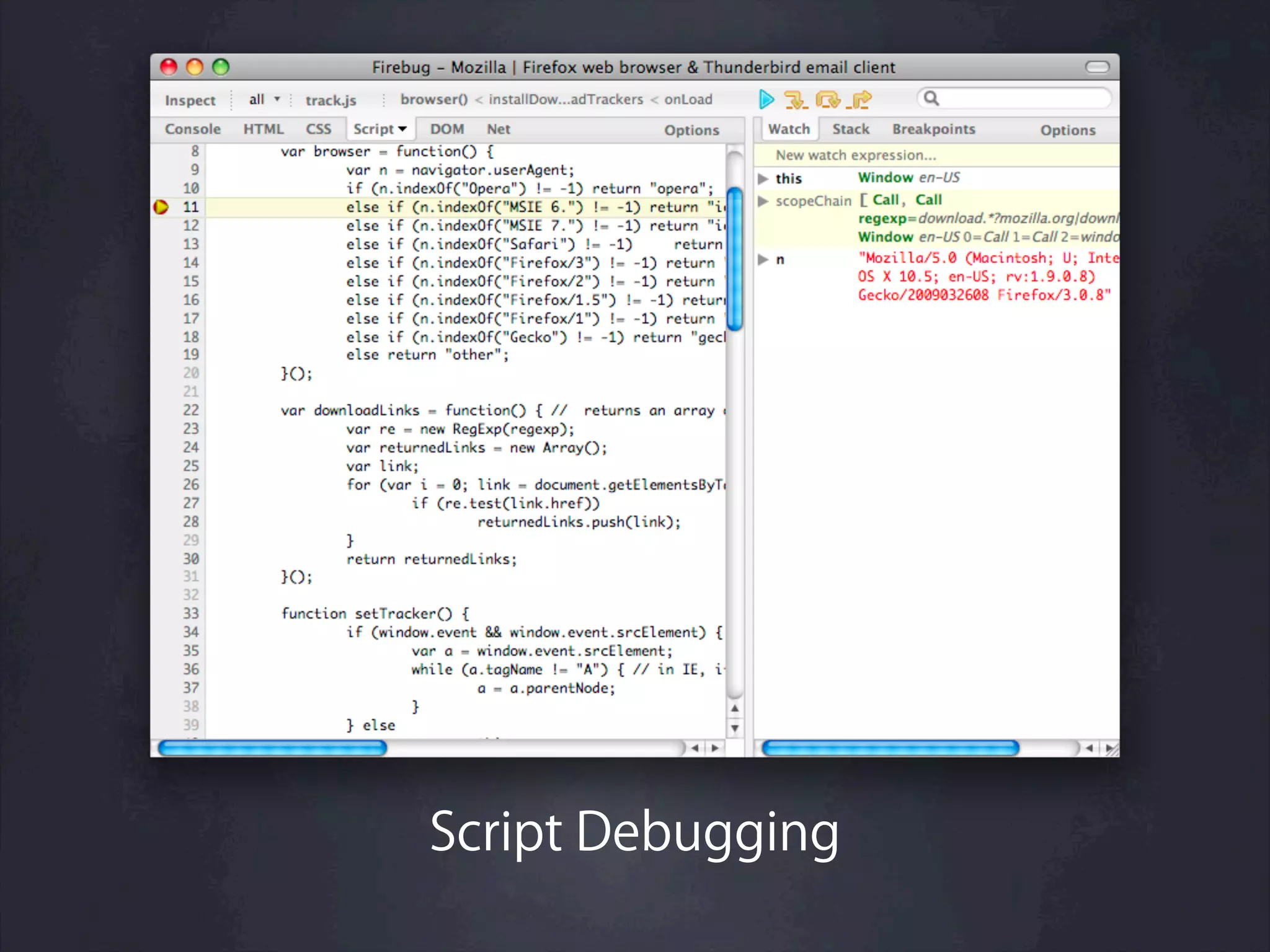Click the watch panel horizontal scrollbar thumb
Viewport: 1270px width, 952px height.
[890, 748]
